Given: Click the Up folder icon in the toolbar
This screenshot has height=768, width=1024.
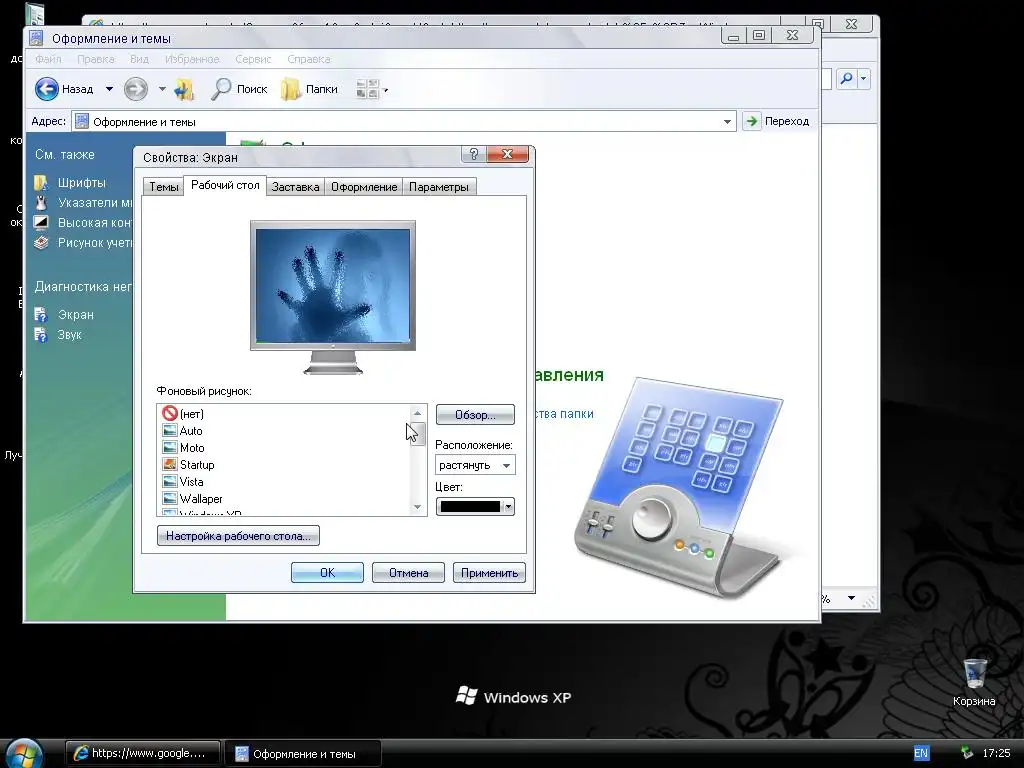Looking at the screenshot, I should coord(184,89).
